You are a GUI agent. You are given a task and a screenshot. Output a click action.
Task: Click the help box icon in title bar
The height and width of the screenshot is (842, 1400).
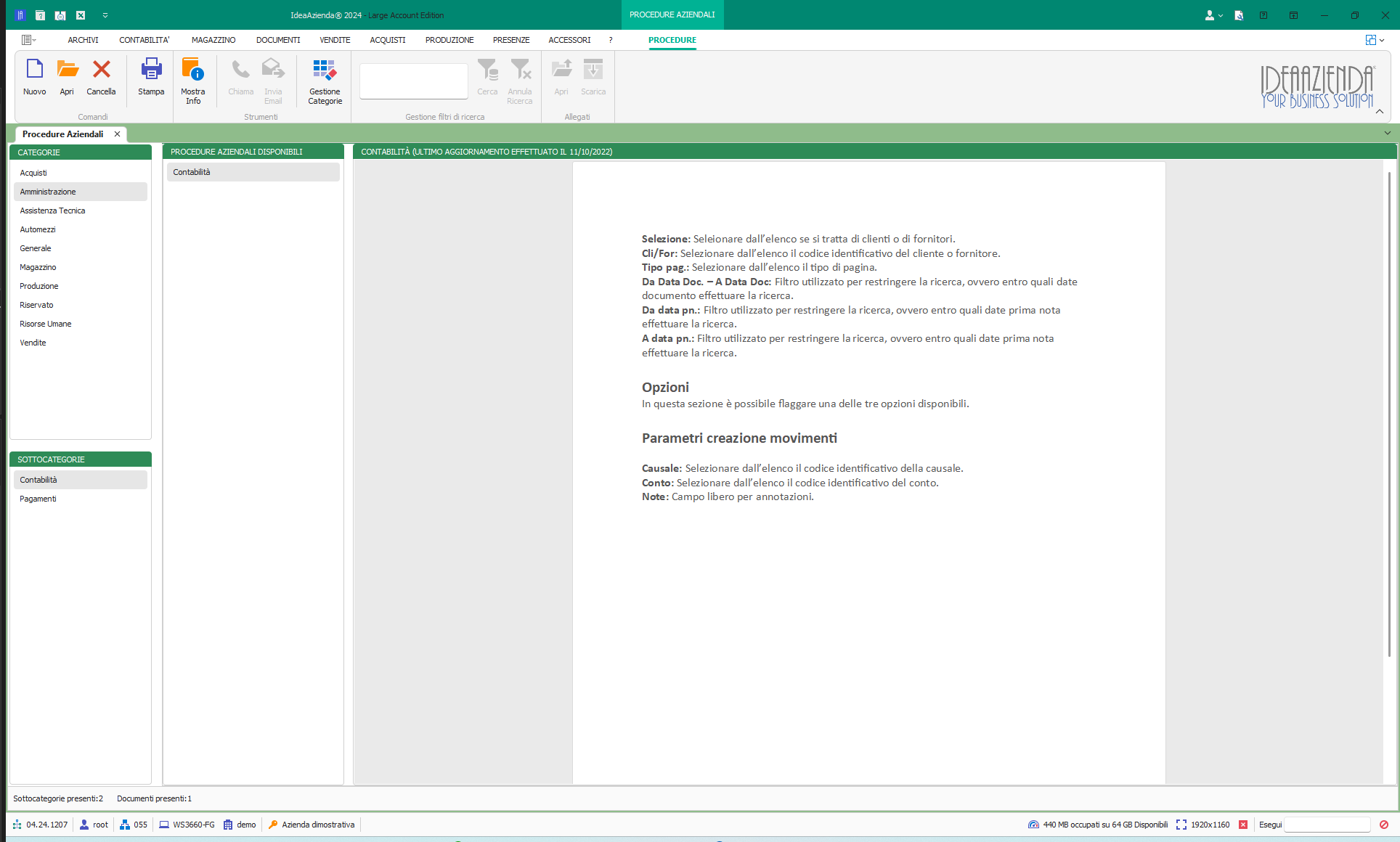[x=1263, y=15]
